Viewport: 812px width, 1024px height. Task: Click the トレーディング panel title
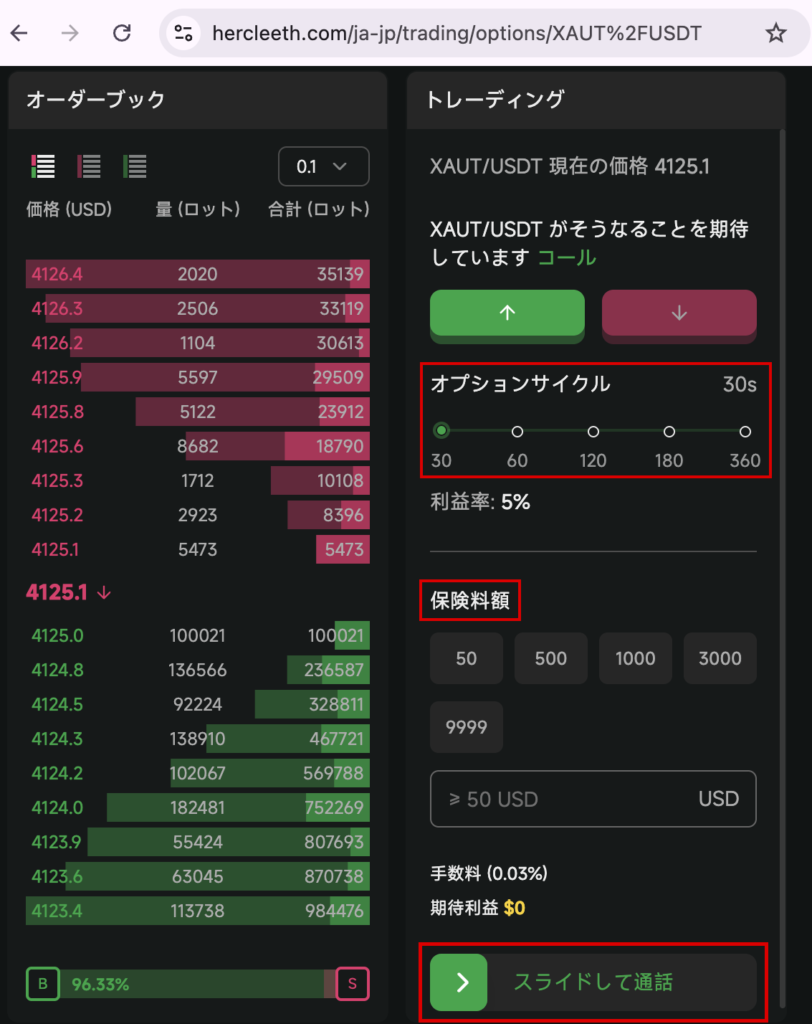pos(495,100)
